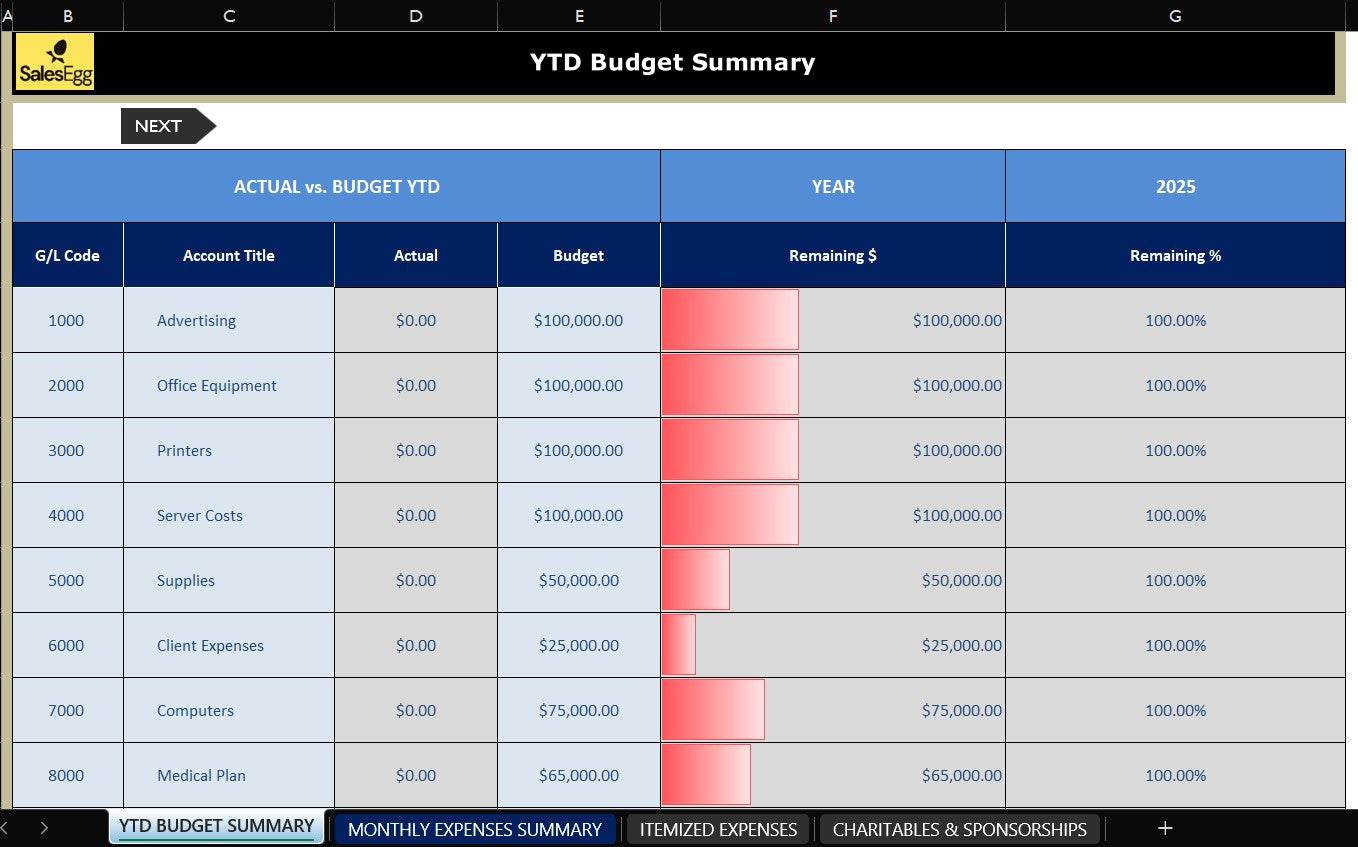Select column F header

coord(832,15)
